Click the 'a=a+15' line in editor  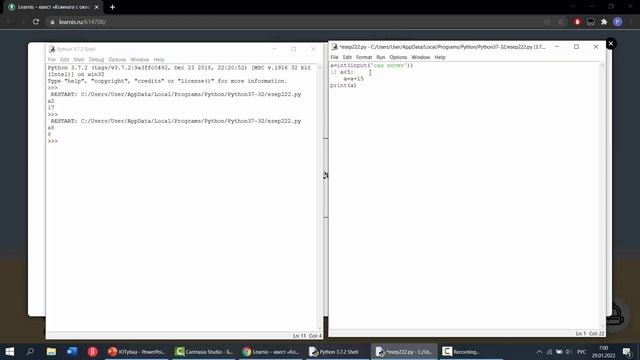click(x=353, y=79)
